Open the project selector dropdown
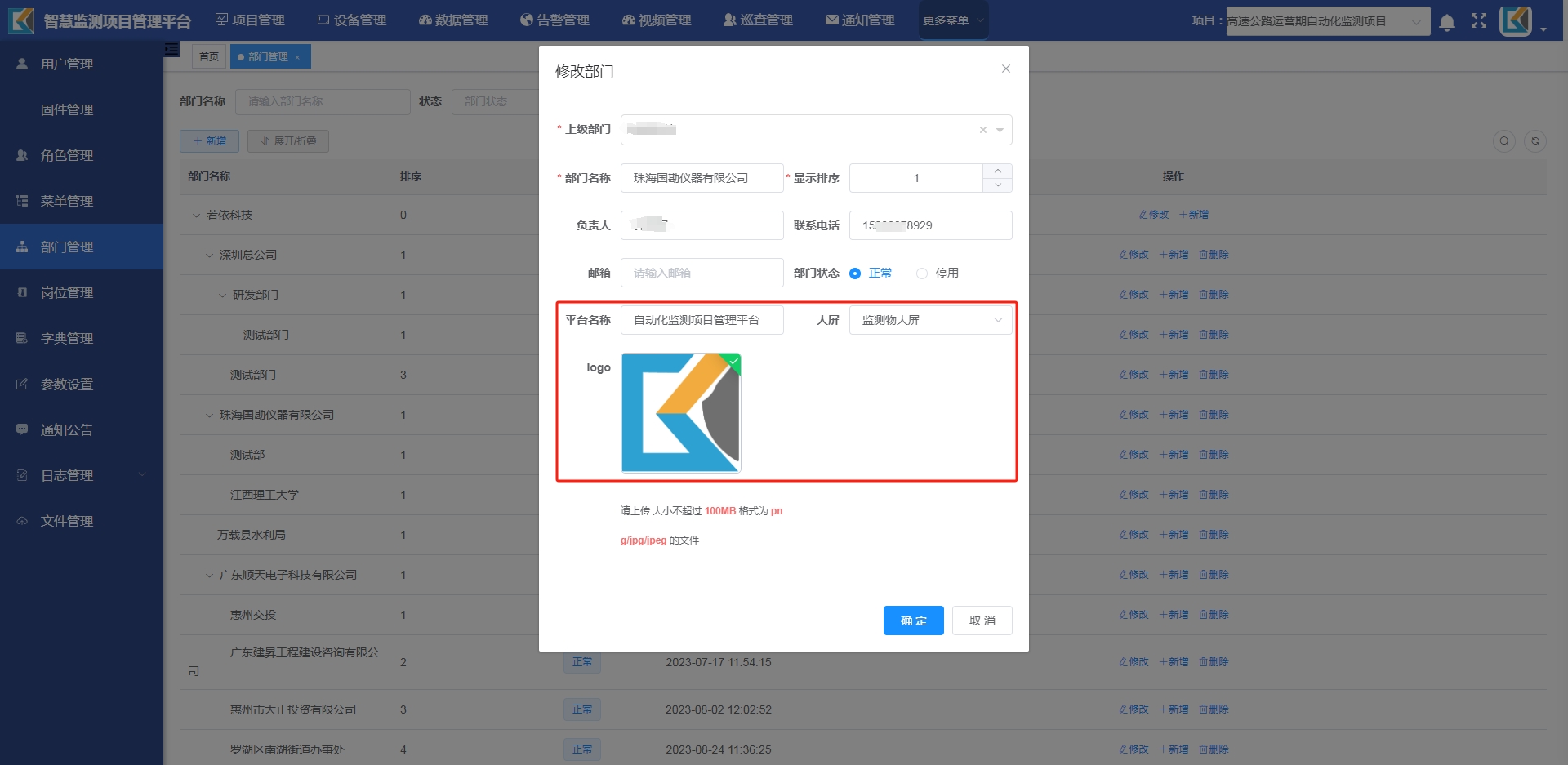The image size is (1568, 765). [x=1327, y=21]
